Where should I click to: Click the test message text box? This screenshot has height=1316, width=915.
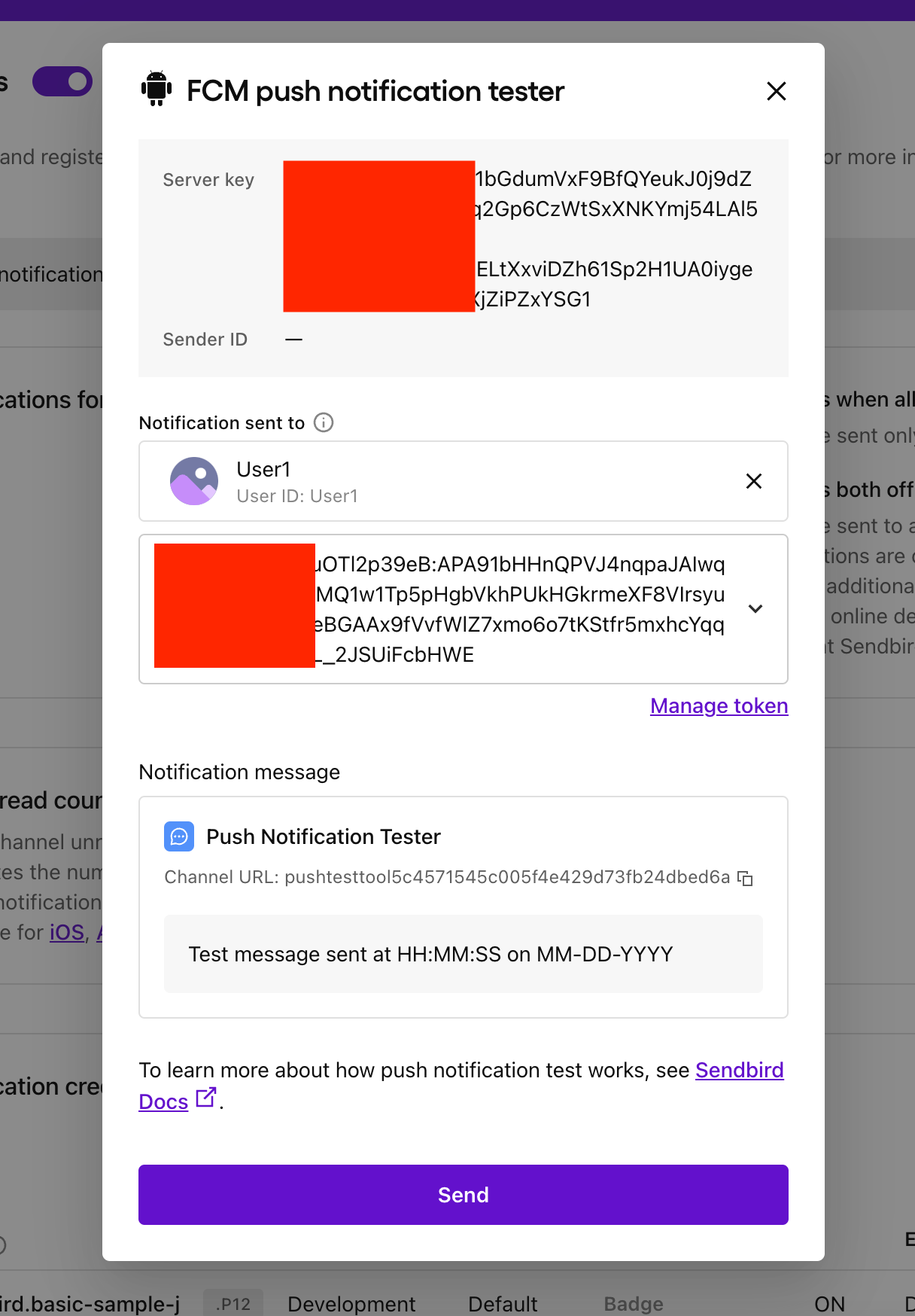pyautogui.click(x=464, y=954)
